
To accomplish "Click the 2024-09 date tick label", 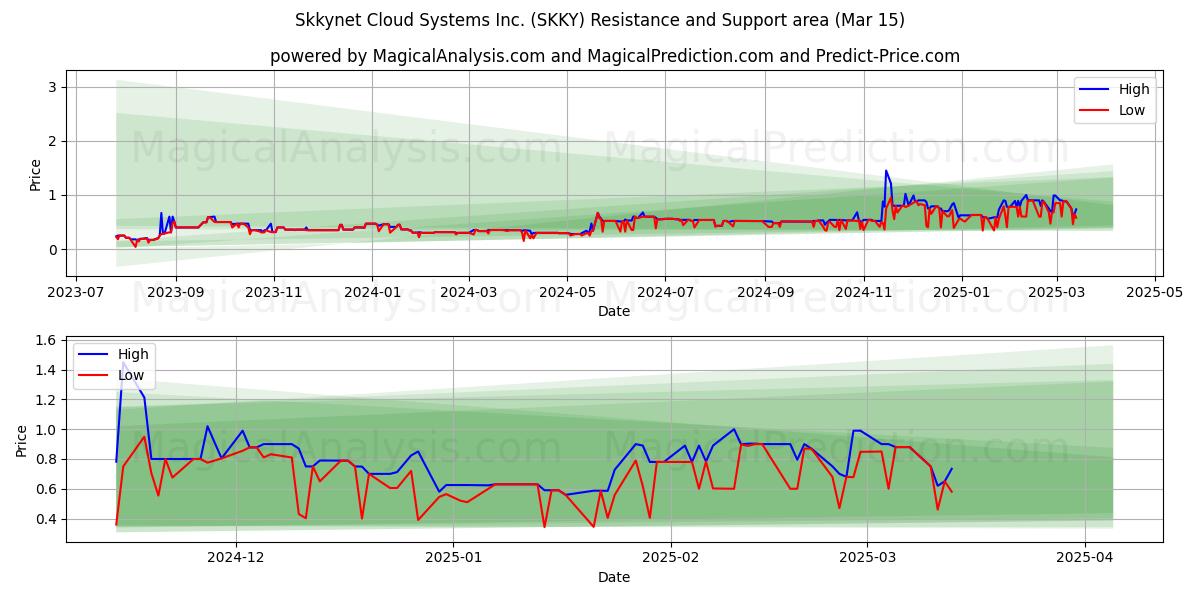I will [x=765, y=293].
